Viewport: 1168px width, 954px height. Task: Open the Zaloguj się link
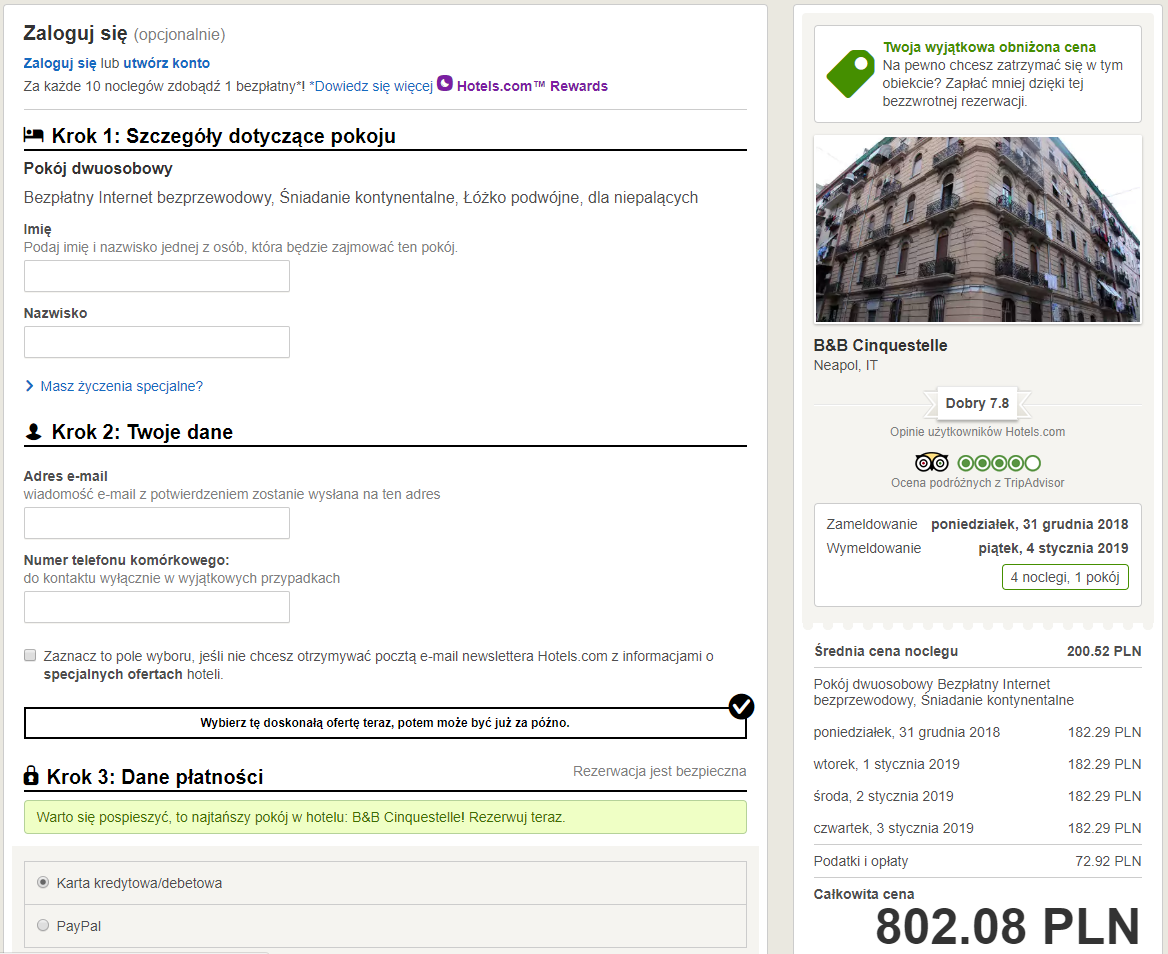tap(60, 64)
